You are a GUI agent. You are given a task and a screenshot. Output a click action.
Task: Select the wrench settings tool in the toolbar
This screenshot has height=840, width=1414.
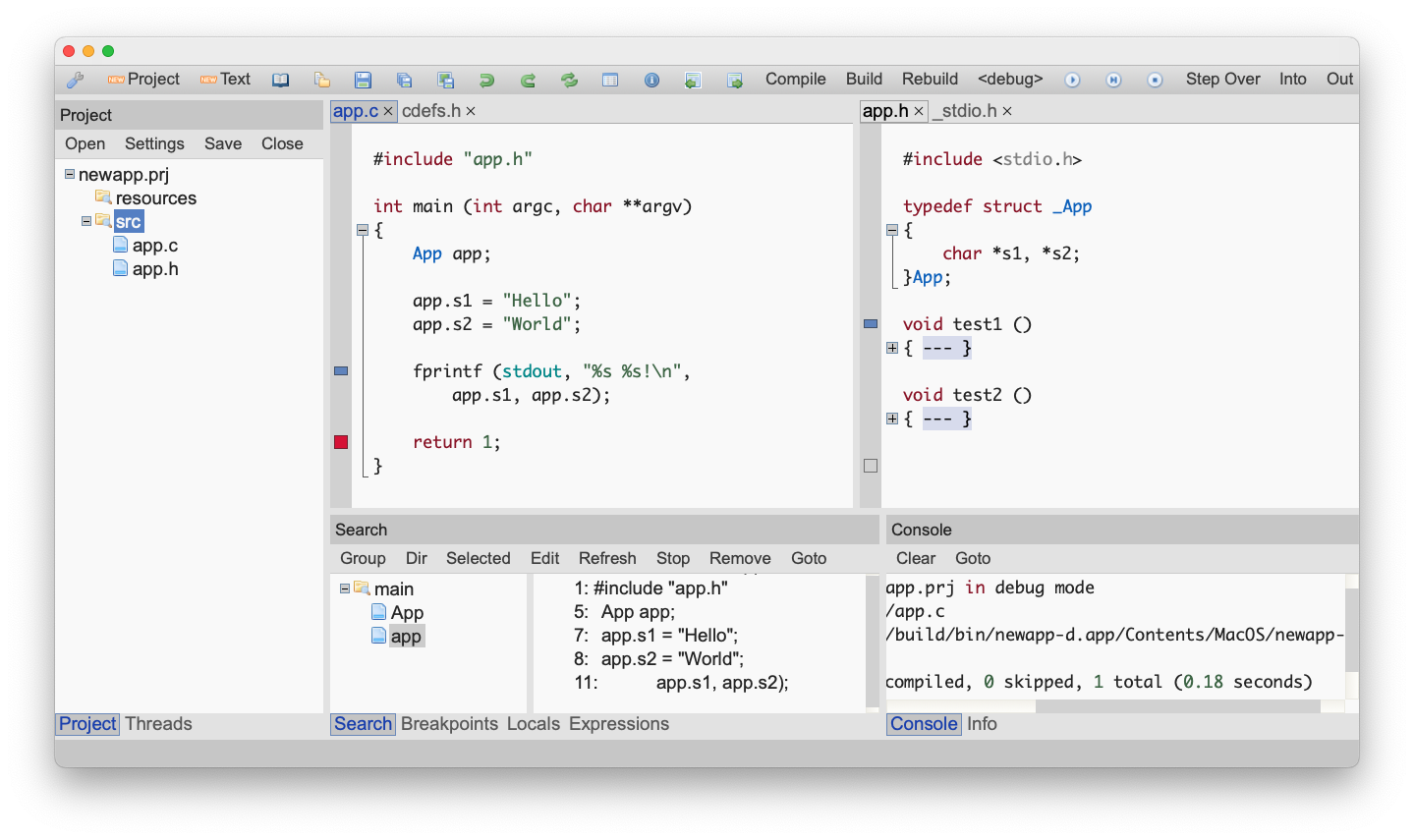coord(76,80)
